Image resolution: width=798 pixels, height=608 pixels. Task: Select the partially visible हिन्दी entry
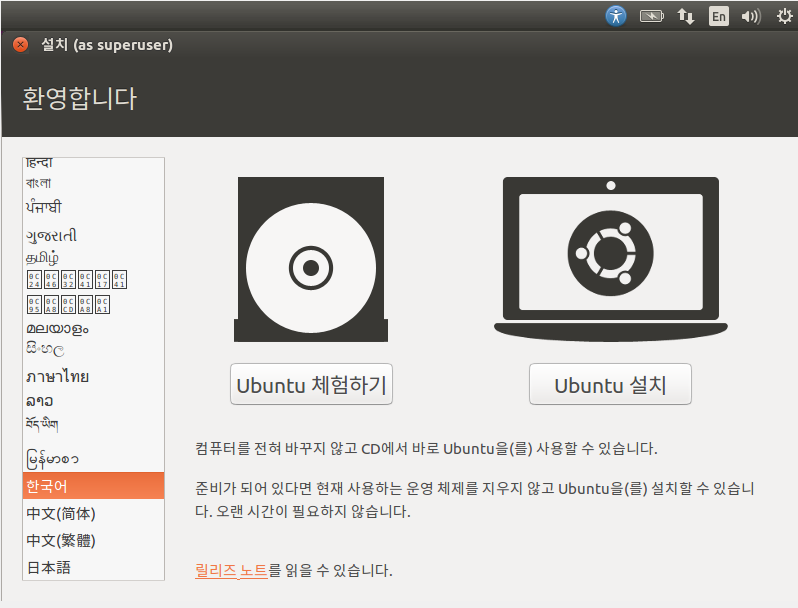94,164
